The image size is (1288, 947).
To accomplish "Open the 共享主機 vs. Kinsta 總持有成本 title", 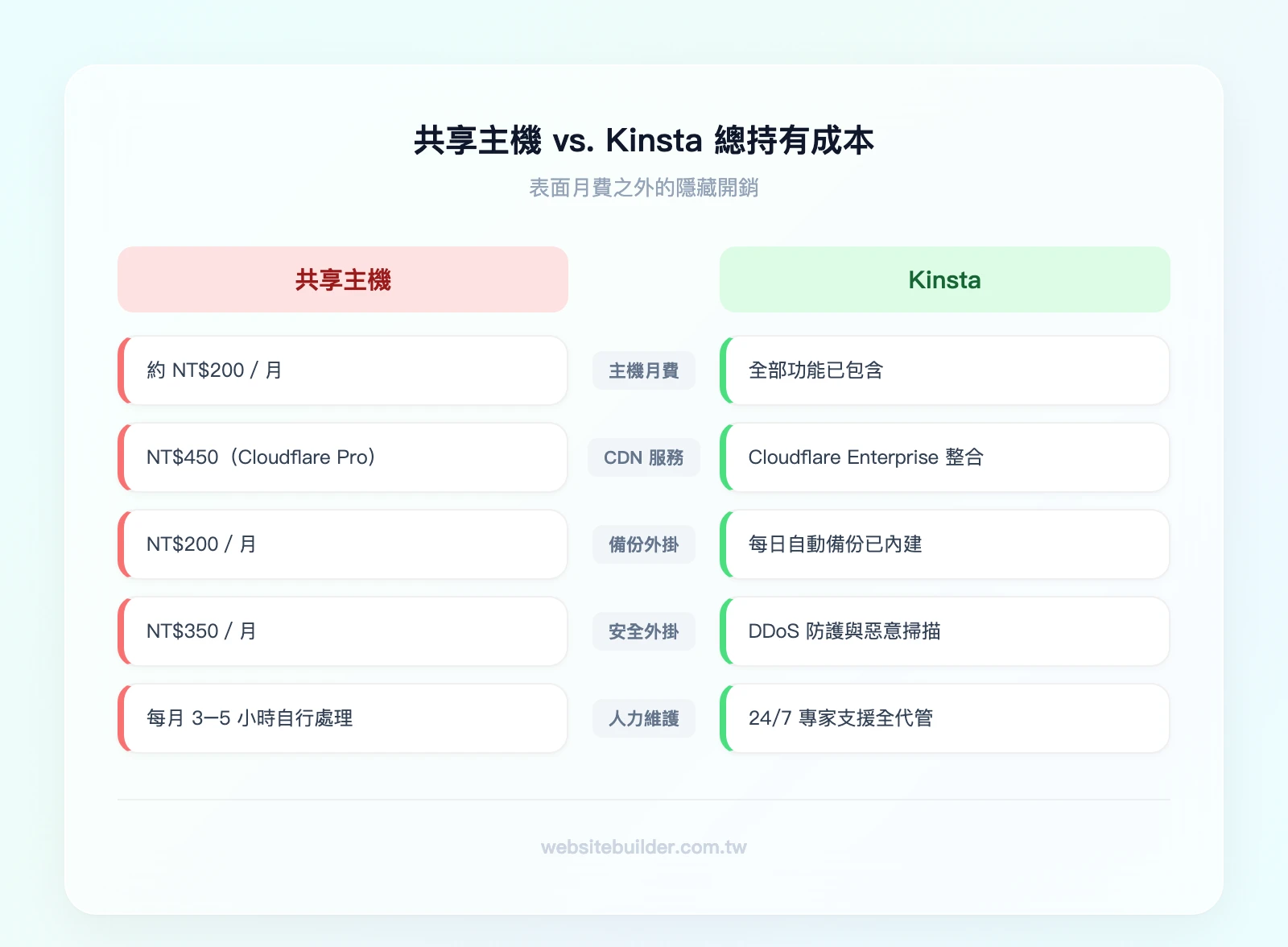I will pyautogui.click(x=644, y=140).
